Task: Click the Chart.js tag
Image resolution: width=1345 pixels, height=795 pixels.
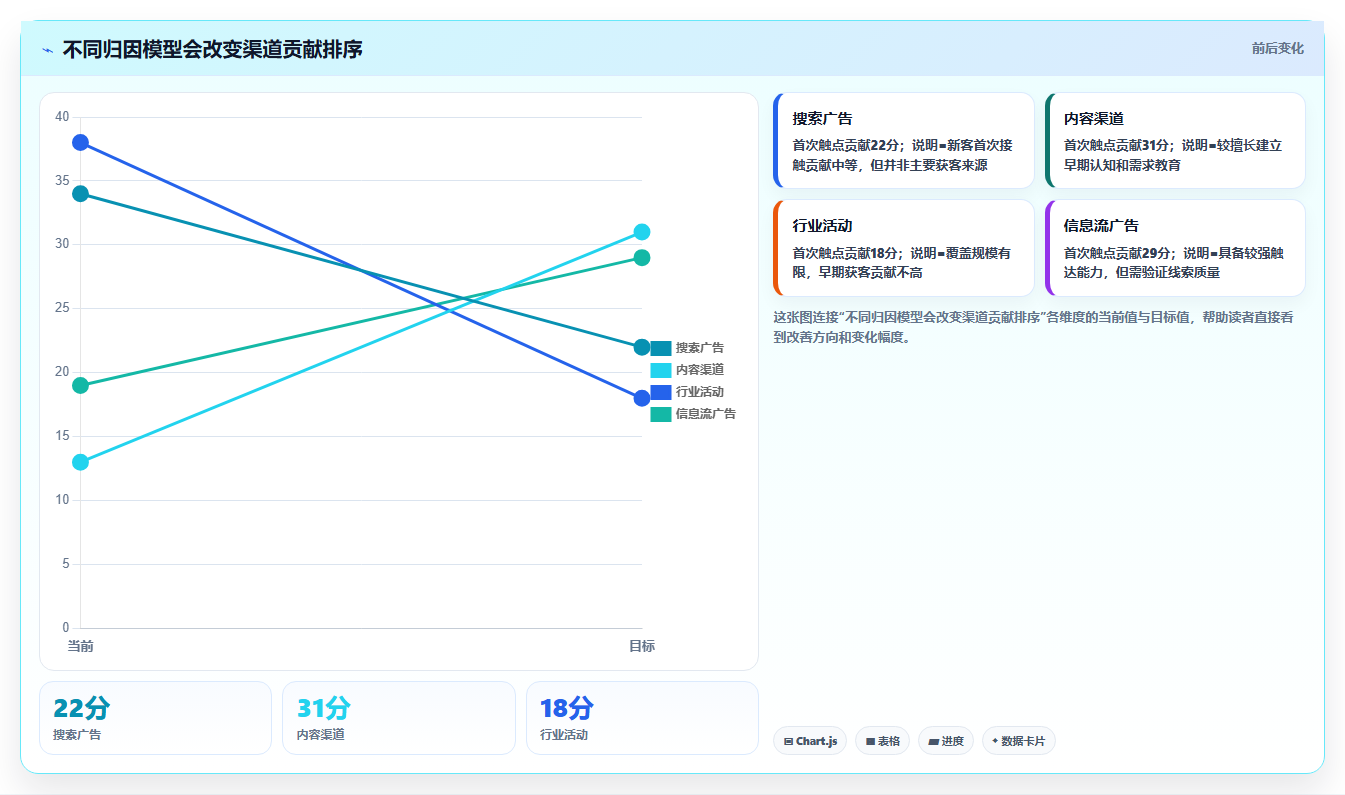Action: pos(810,741)
